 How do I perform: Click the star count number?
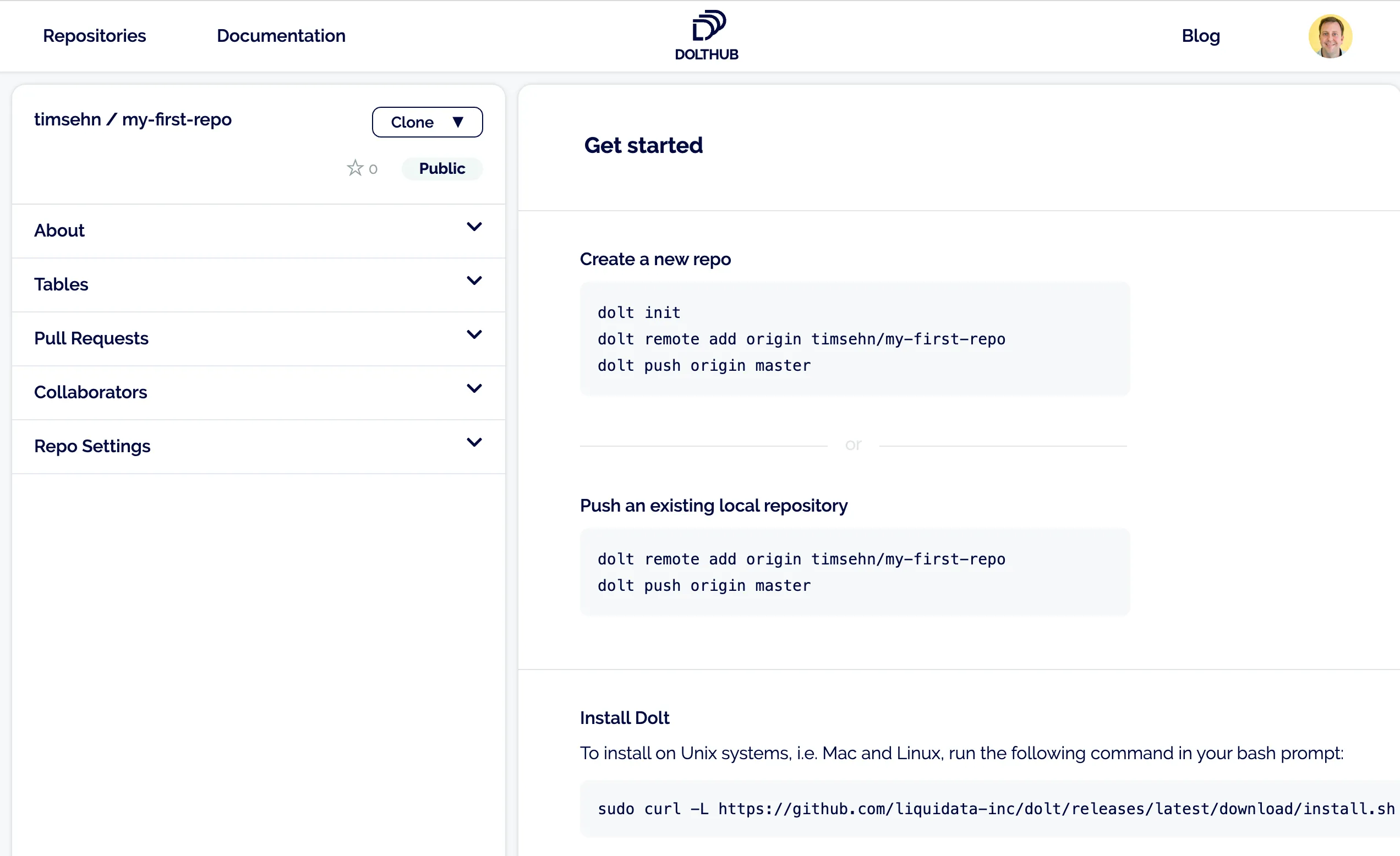click(373, 168)
